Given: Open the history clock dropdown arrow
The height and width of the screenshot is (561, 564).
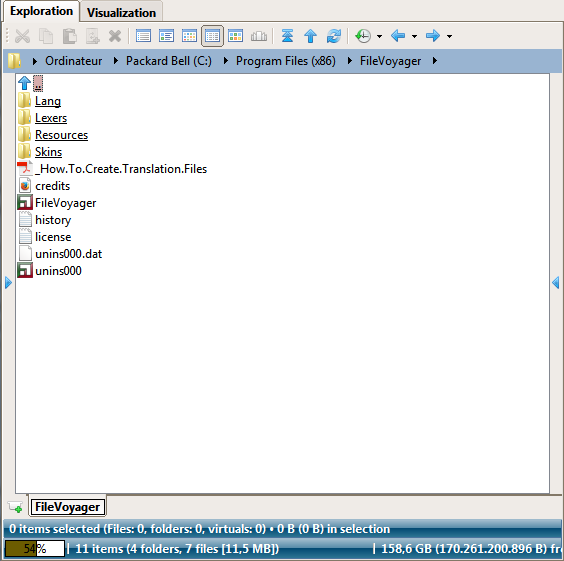Looking at the screenshot, I should pos(379,36).
